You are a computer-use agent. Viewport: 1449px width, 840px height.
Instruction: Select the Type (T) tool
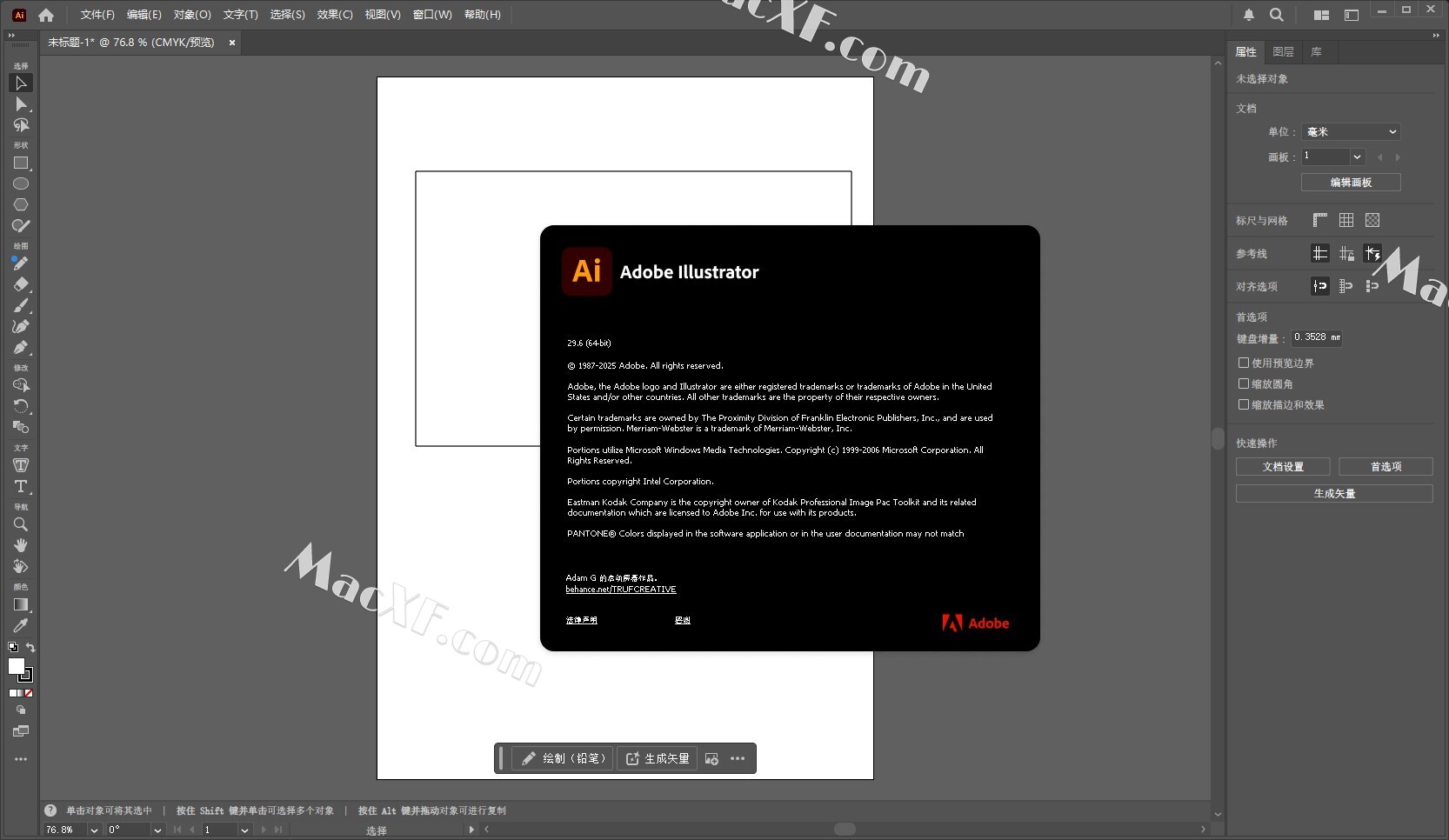click(x=21, y=486)
